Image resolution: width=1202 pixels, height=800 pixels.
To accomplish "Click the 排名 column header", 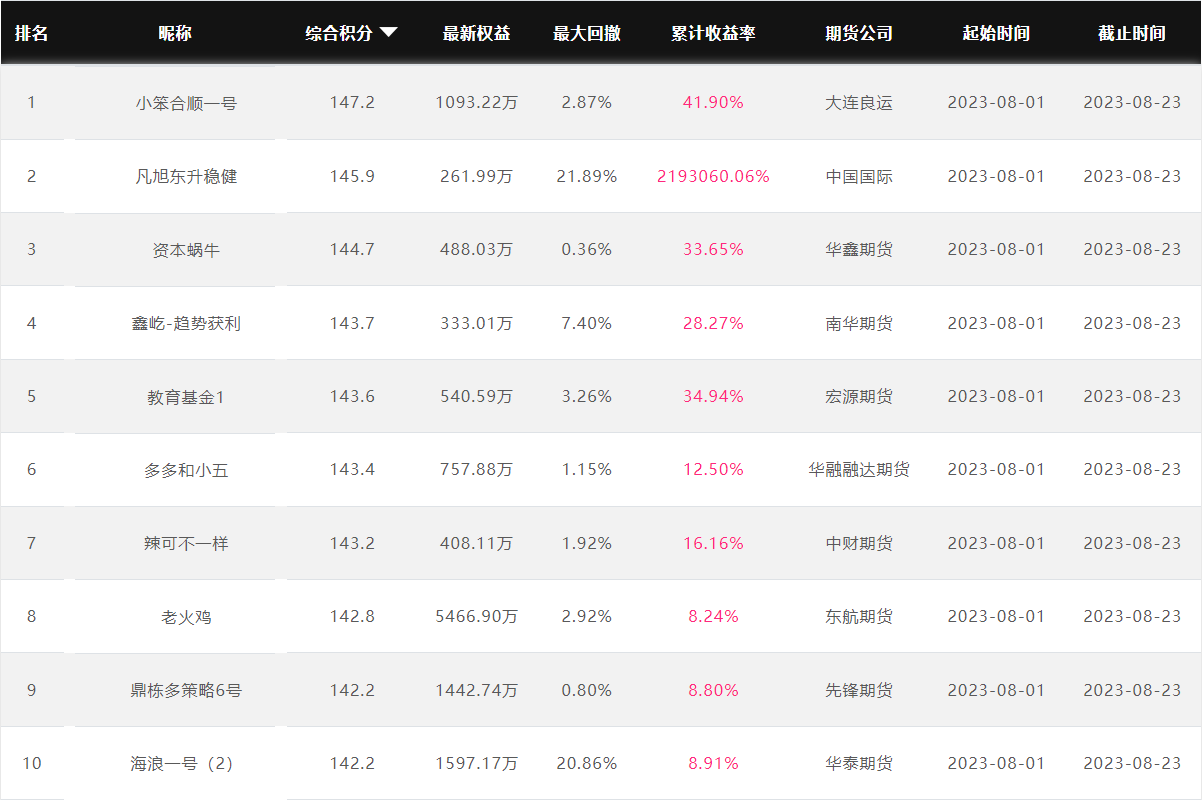I will pyautogui.click(x=31, y=33).
